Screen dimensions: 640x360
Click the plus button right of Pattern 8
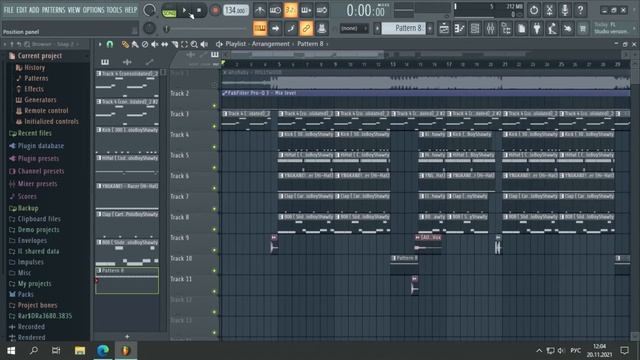pyautogui.click(x=430, y=28)
